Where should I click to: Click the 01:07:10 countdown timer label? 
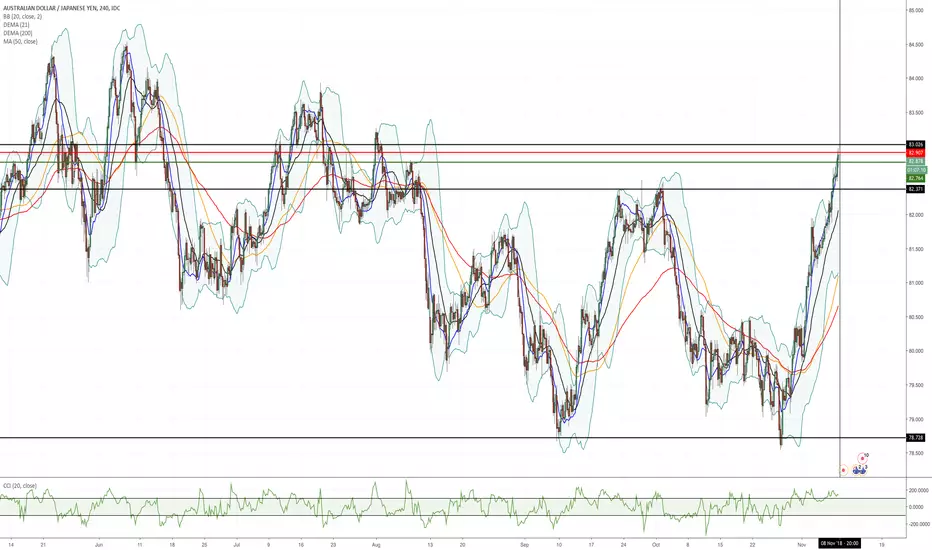916,170
